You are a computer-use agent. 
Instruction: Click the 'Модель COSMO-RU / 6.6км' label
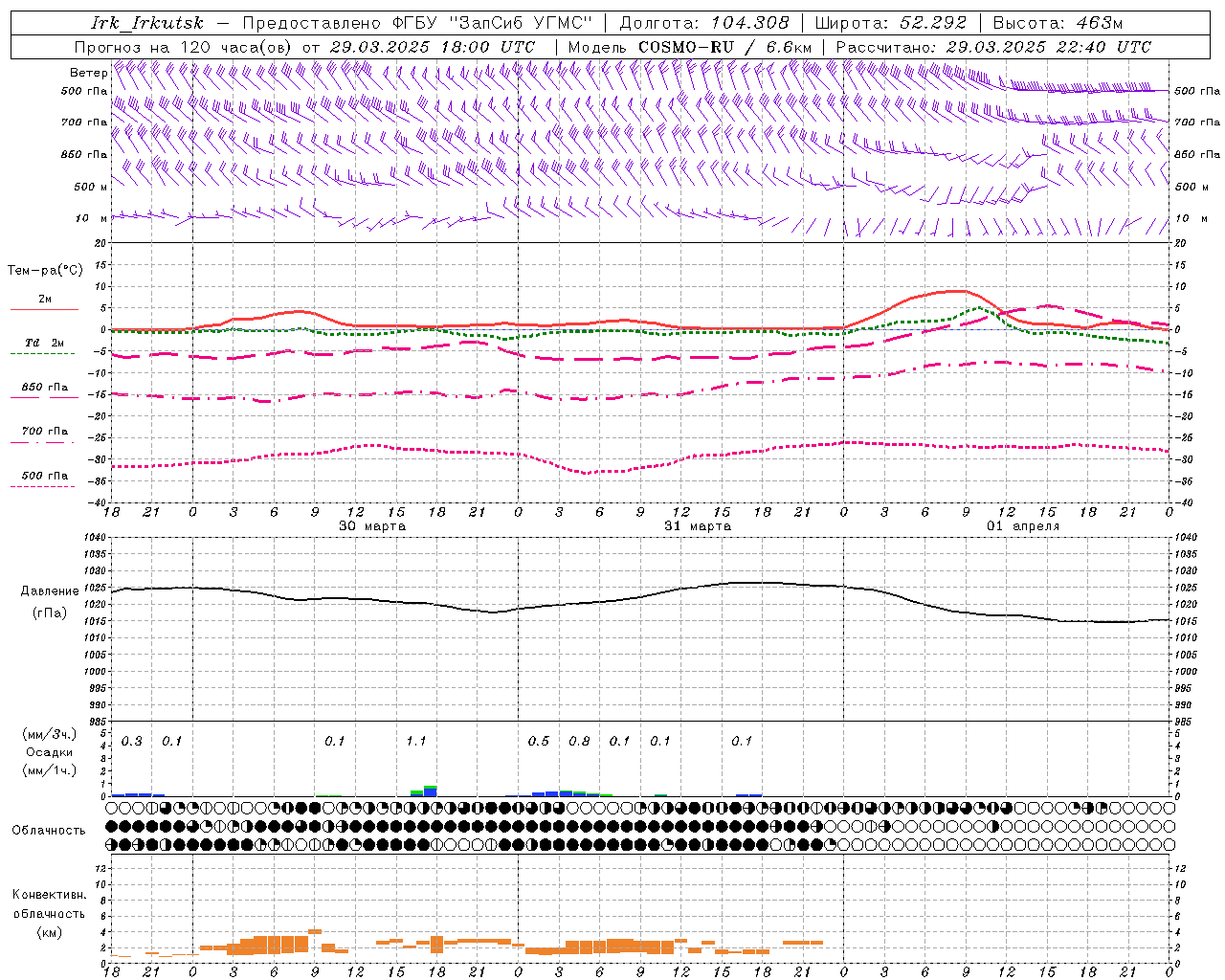690,47
